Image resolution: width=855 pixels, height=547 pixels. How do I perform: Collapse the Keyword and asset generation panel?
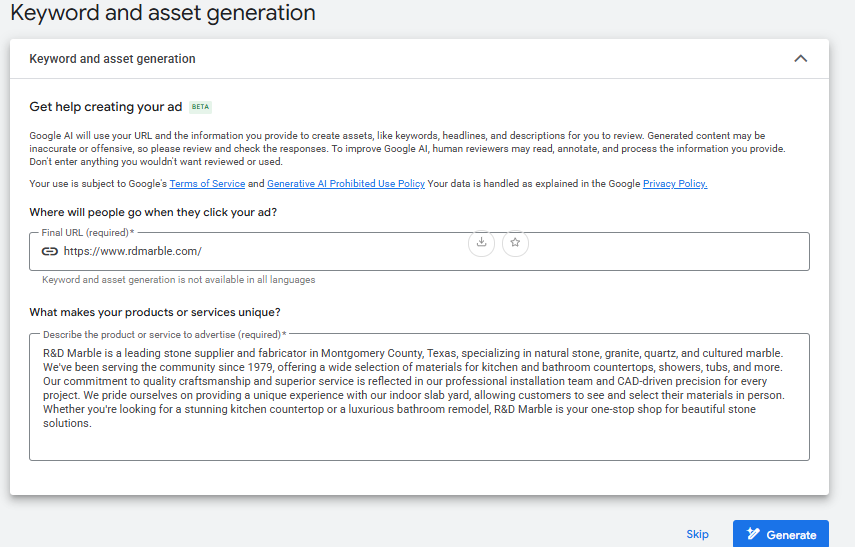(x=800, y=58)
